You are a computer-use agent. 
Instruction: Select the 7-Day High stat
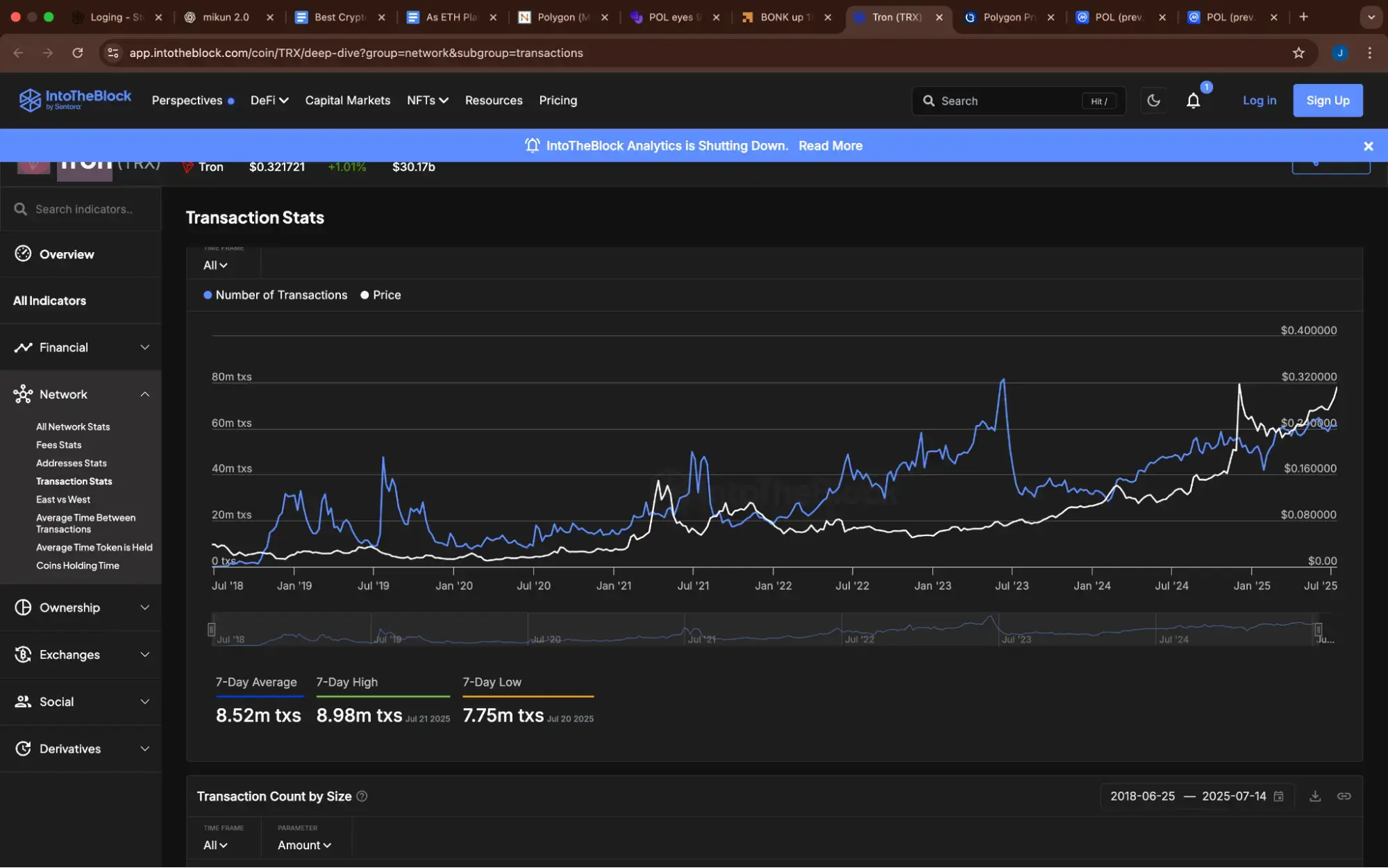(383, 702)
